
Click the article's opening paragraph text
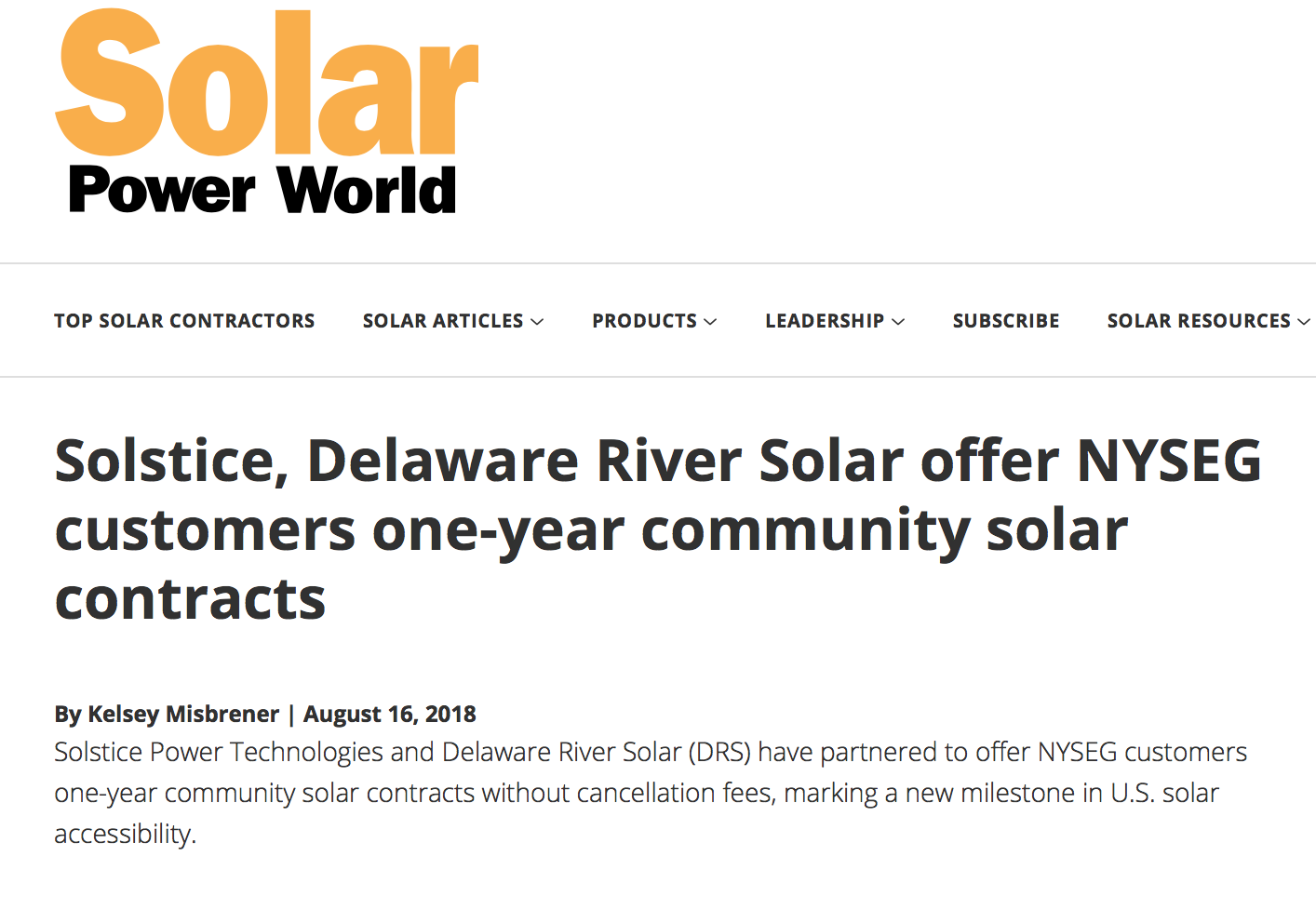pyautogui.click(x=651, y=793)
